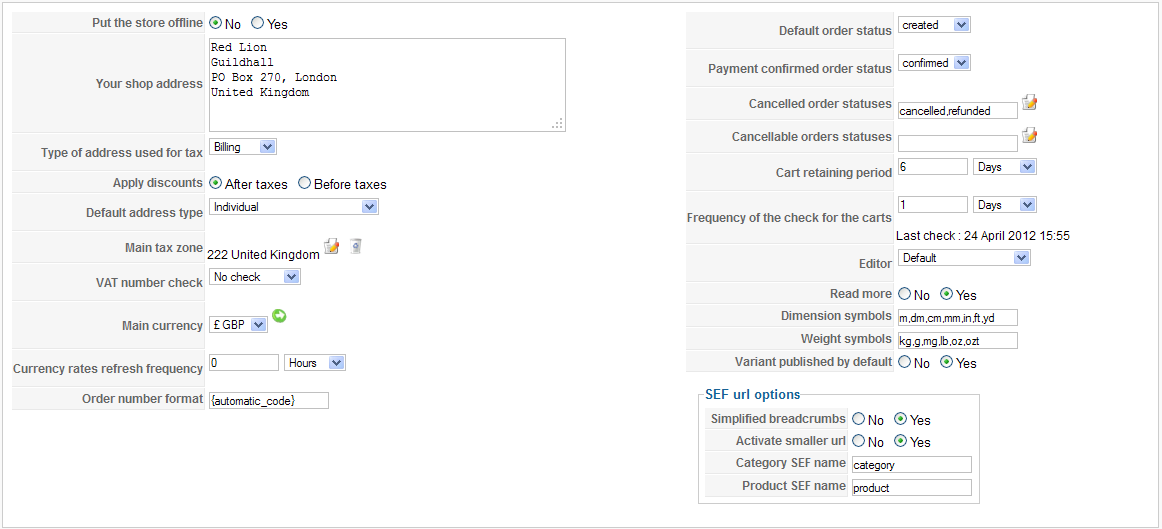Click the Order number format field
1162x529 pixels.
point(268,400)
